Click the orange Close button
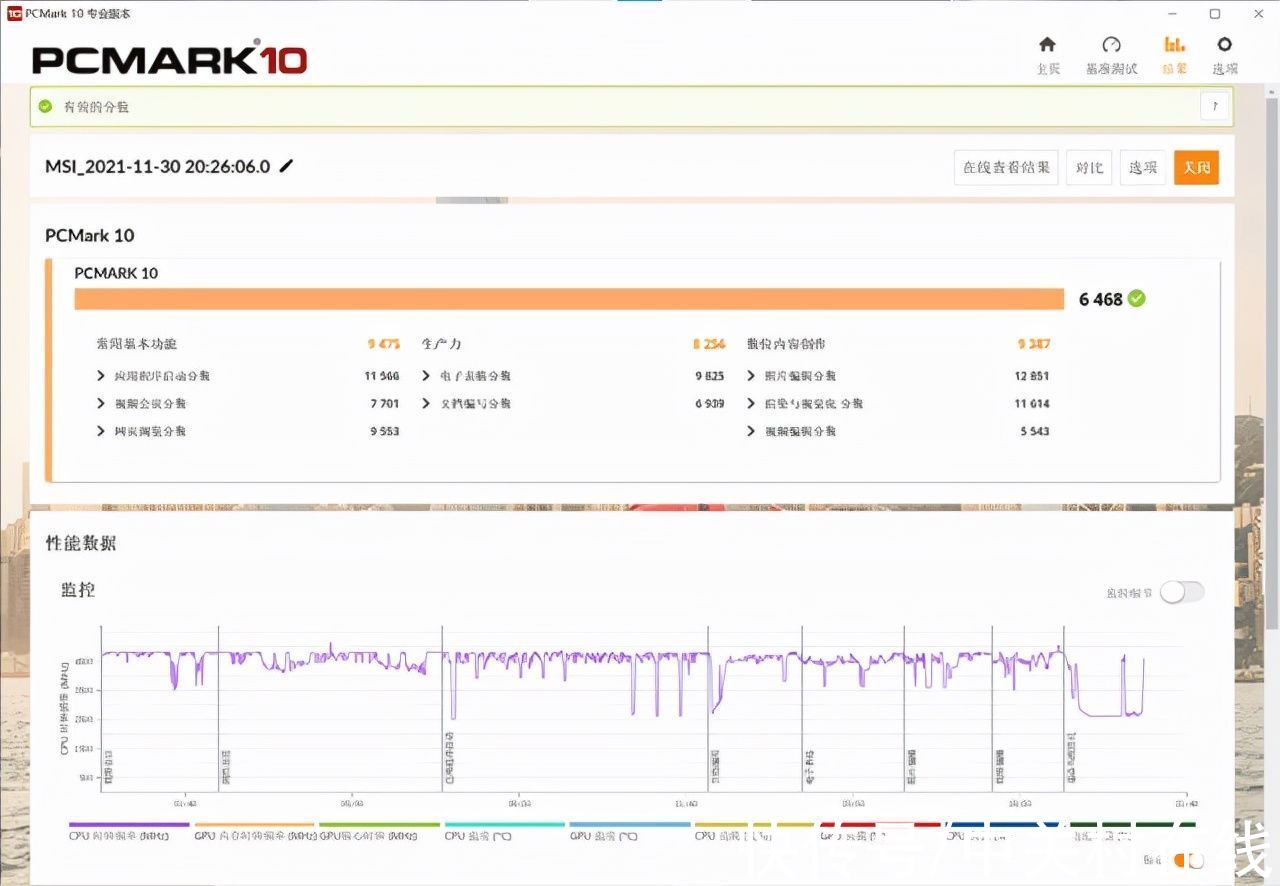1280x886 pixels. tap(1196, 167)
